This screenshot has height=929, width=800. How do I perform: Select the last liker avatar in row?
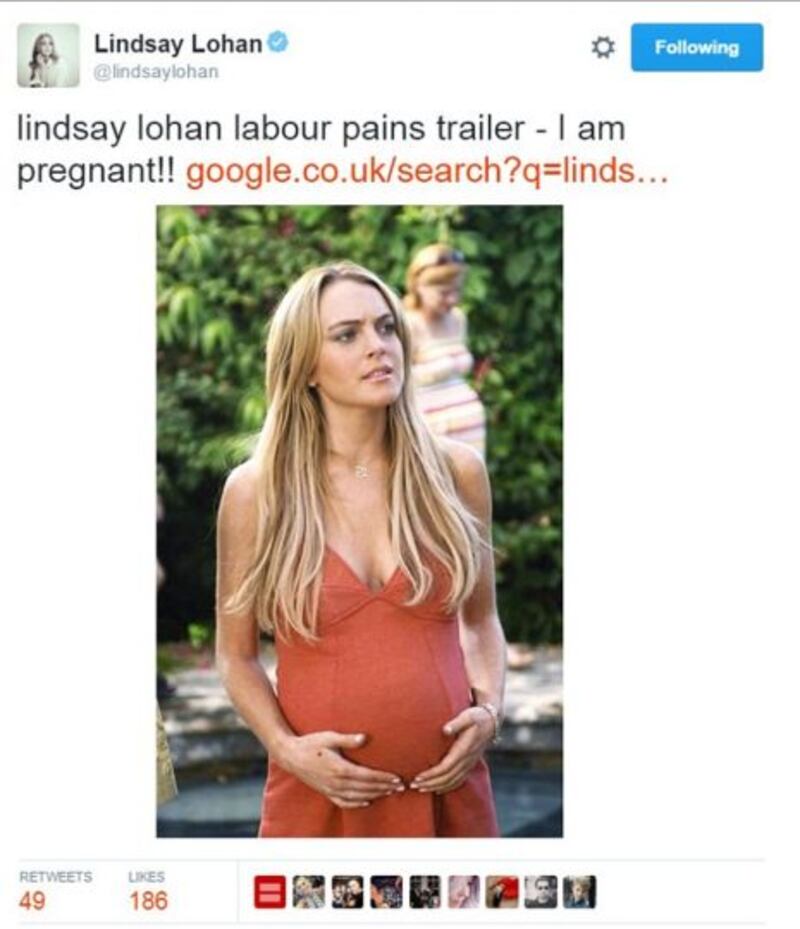coord(579,892)
